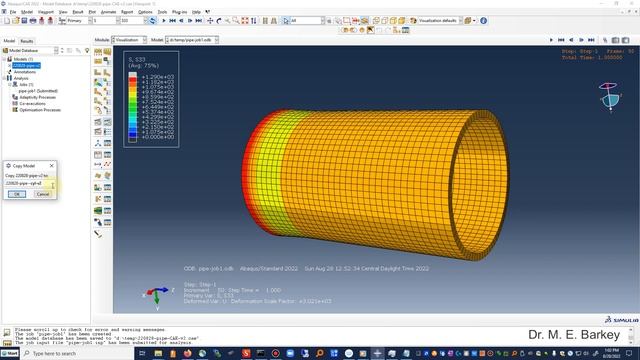
Task: Select the Box zoom tool
Action: click(x=236, y=20)
